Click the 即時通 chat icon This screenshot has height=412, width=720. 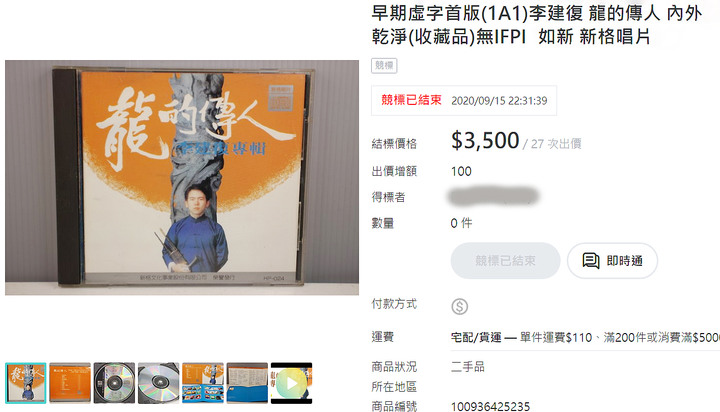point(591,260)
